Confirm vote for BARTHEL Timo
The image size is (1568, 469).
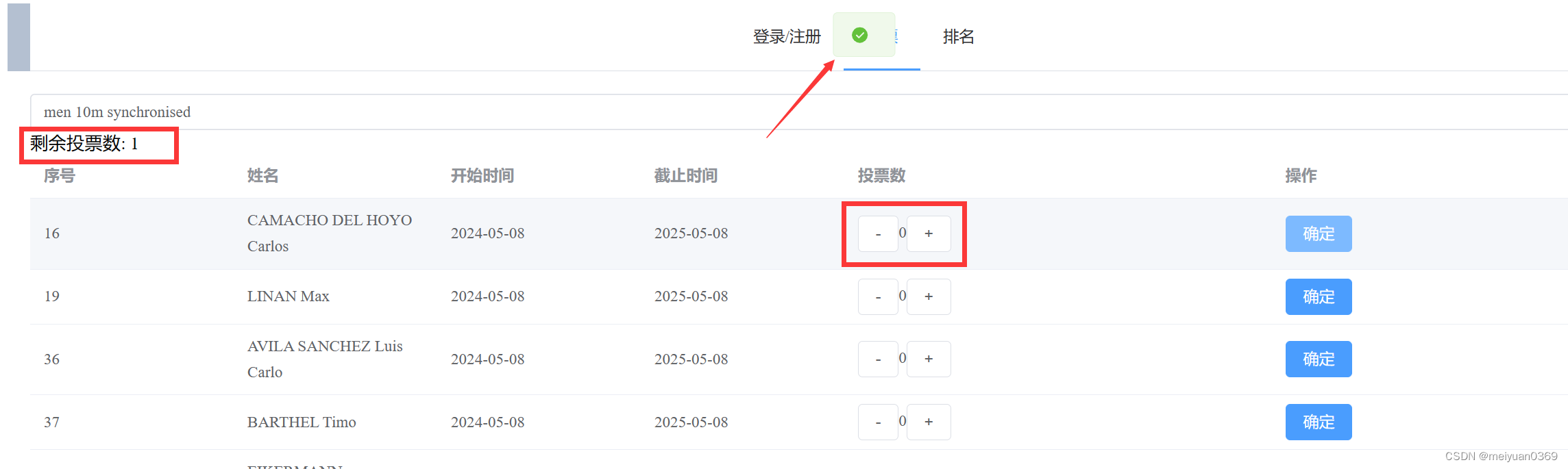(1319, 422)
